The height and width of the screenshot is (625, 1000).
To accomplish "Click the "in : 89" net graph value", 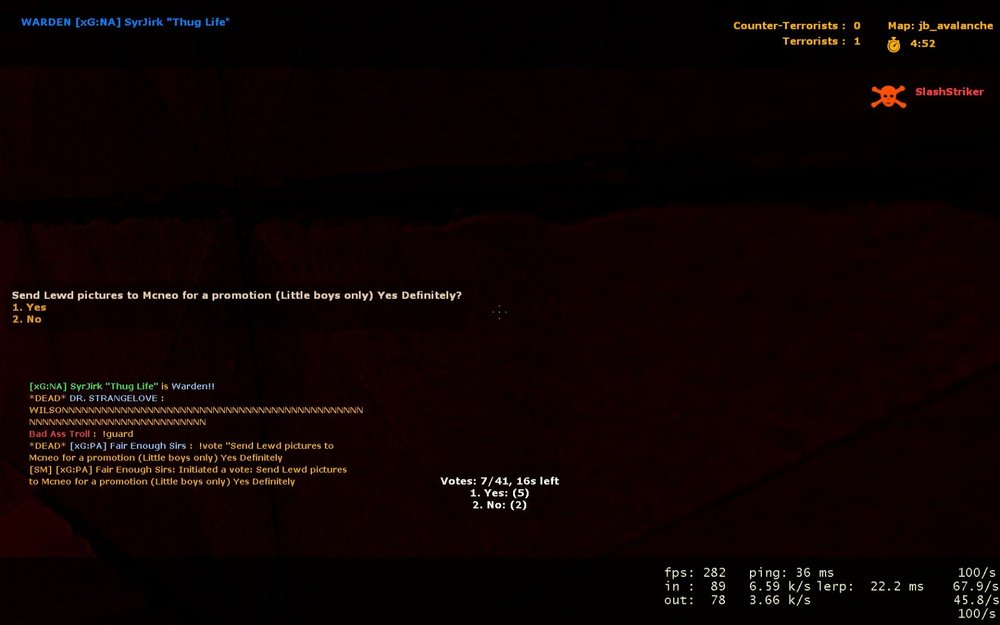I will pos(695,587).
